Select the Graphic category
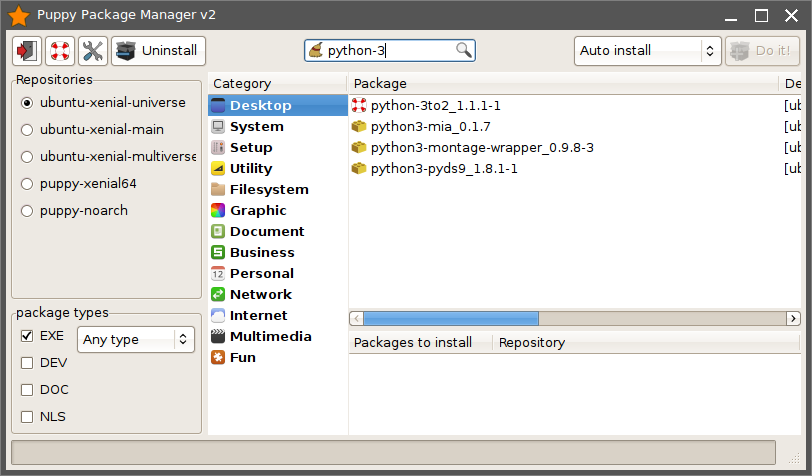 (x=278, y=210)
